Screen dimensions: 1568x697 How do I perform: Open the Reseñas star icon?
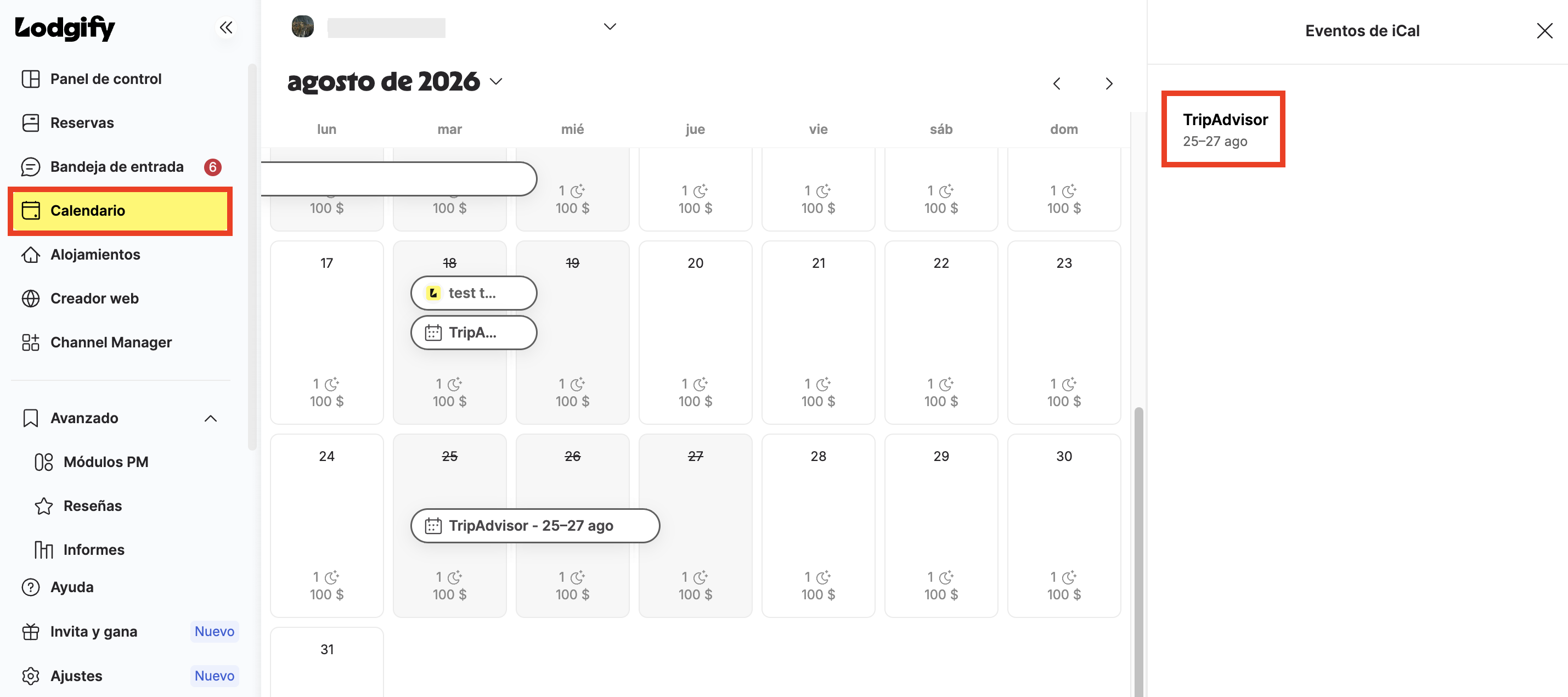[44, 506]
